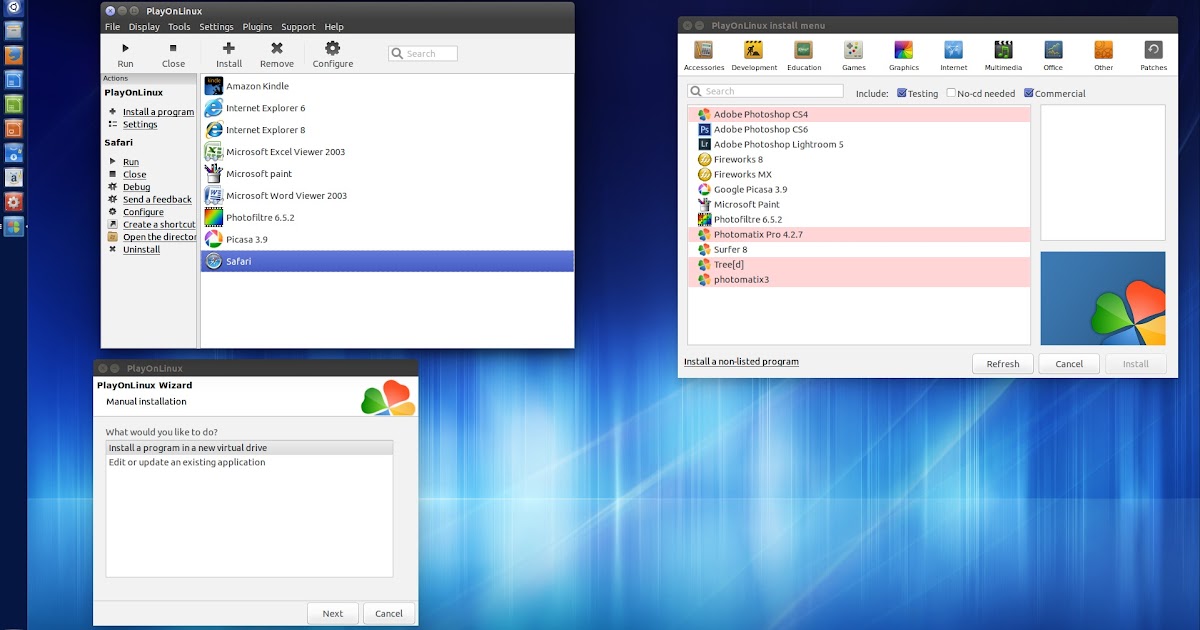Open the File menu
Image resolution: width=1200 pixels, height=630 pixels.
coord(112,27)
